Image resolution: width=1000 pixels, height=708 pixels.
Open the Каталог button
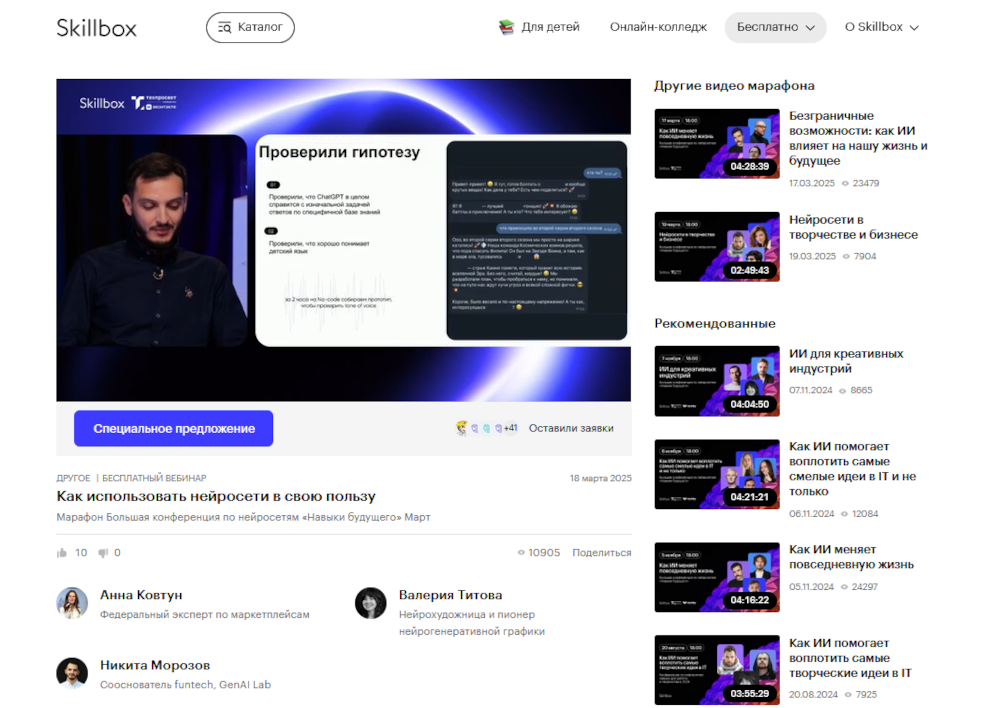click(x=250, y=27)
